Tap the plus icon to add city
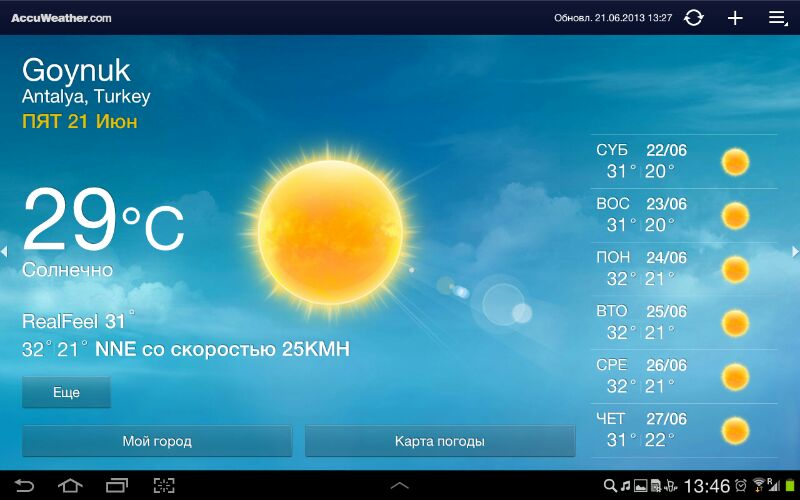The width and height of the screenshot is (800, 500). 735,18
